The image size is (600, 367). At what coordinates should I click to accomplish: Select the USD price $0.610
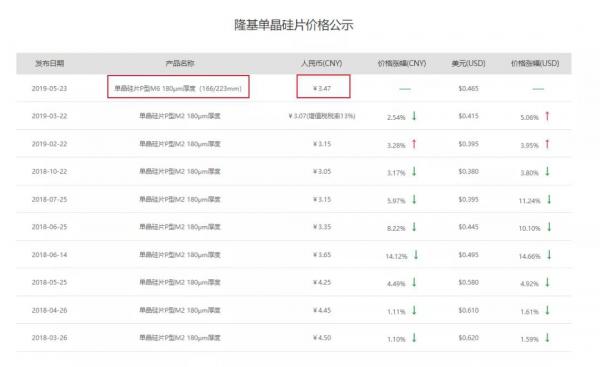(468, 310)
